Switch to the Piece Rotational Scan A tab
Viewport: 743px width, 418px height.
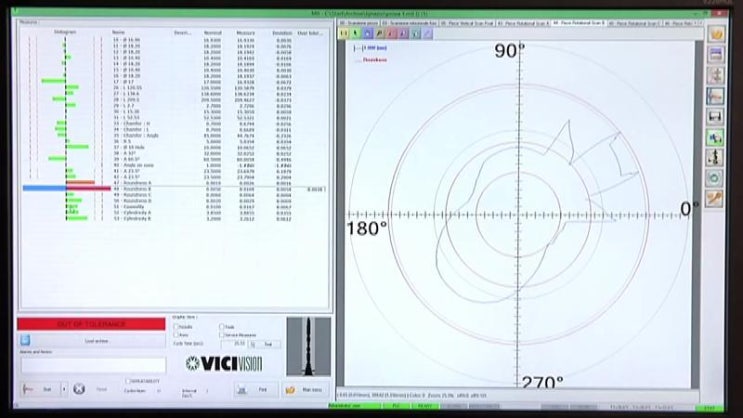(x=523, y=23)
